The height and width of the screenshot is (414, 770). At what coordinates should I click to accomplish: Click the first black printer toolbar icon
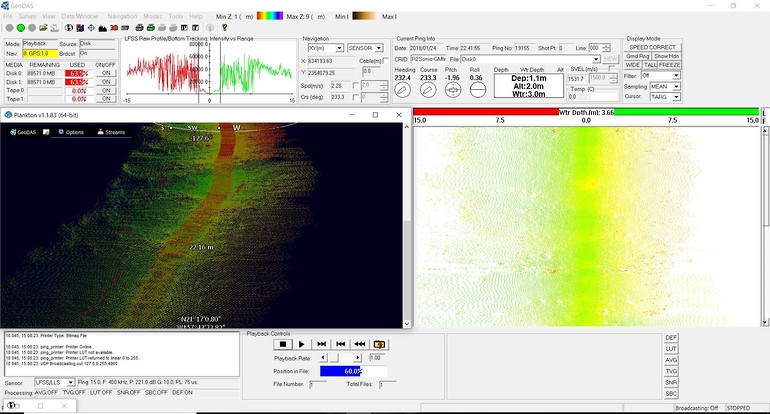click(x=139, y=28)
